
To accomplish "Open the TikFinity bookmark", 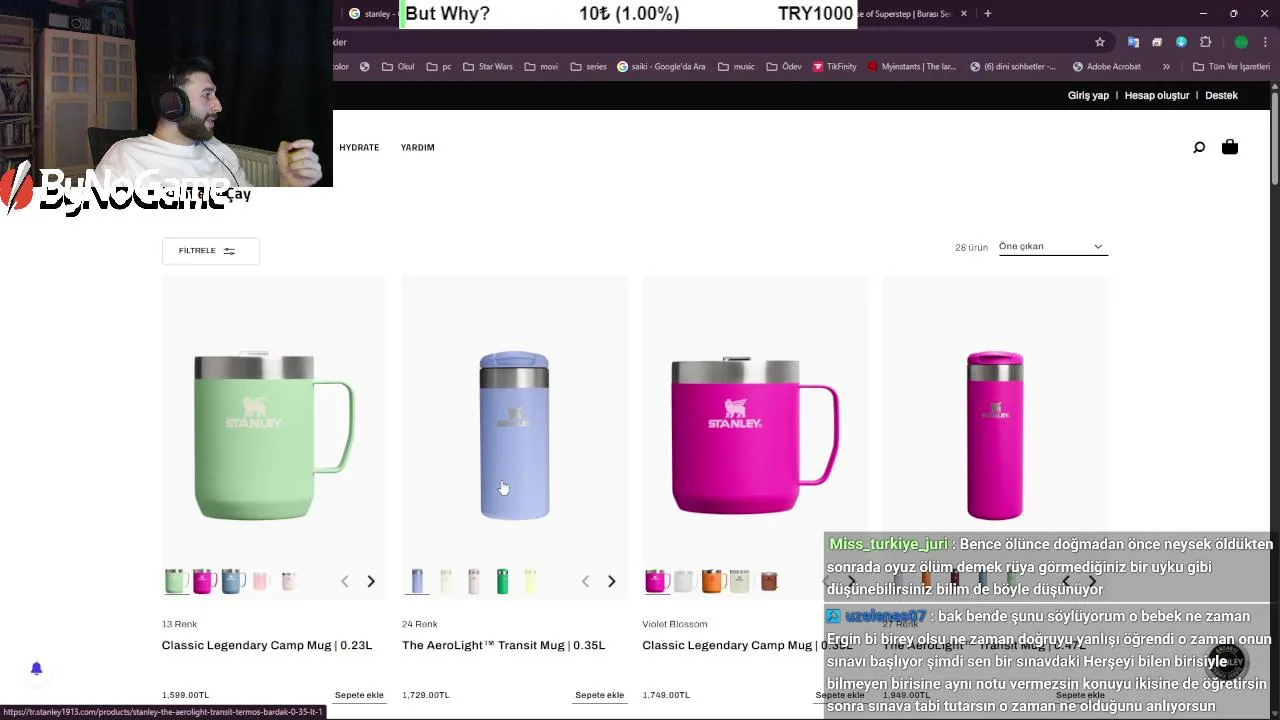I will pos(834,67).
